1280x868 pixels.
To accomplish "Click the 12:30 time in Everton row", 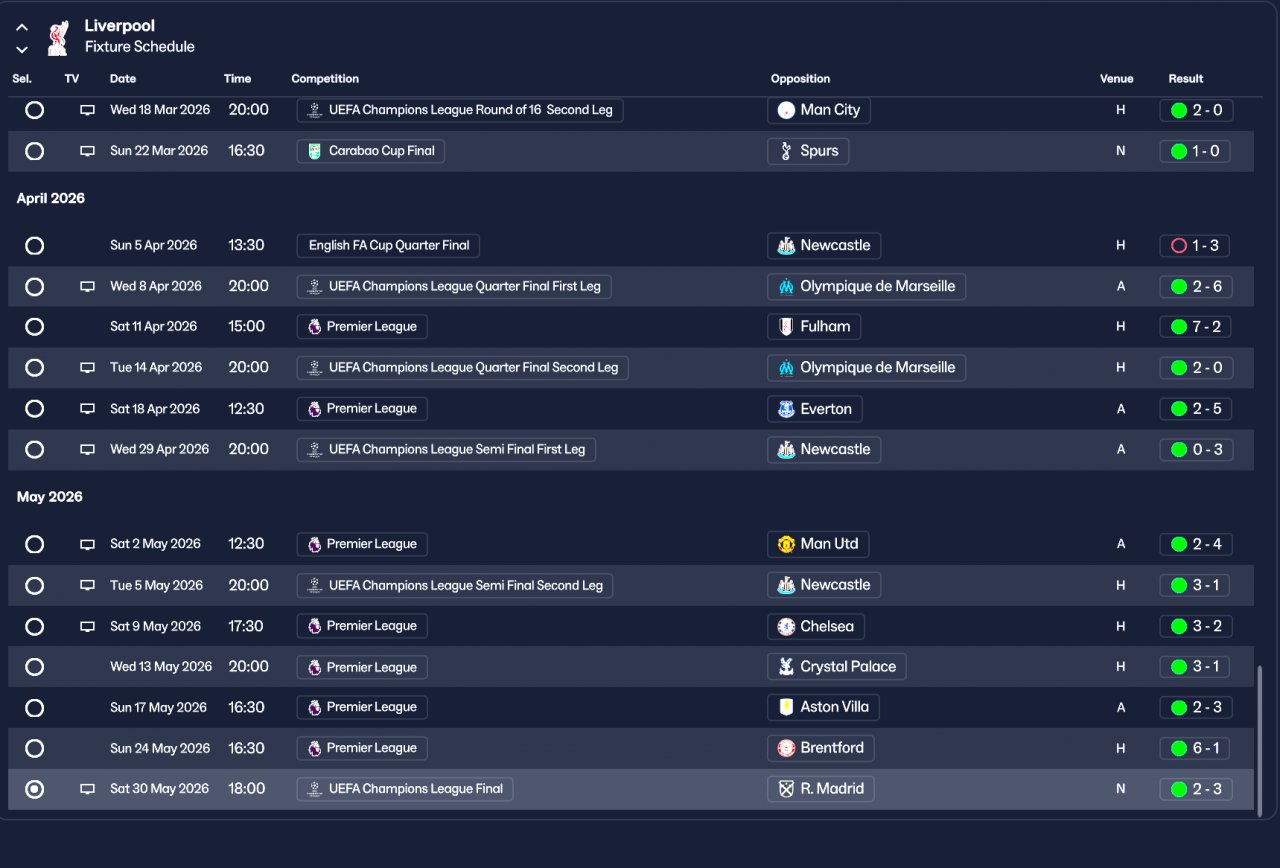I will coord(247,409).
